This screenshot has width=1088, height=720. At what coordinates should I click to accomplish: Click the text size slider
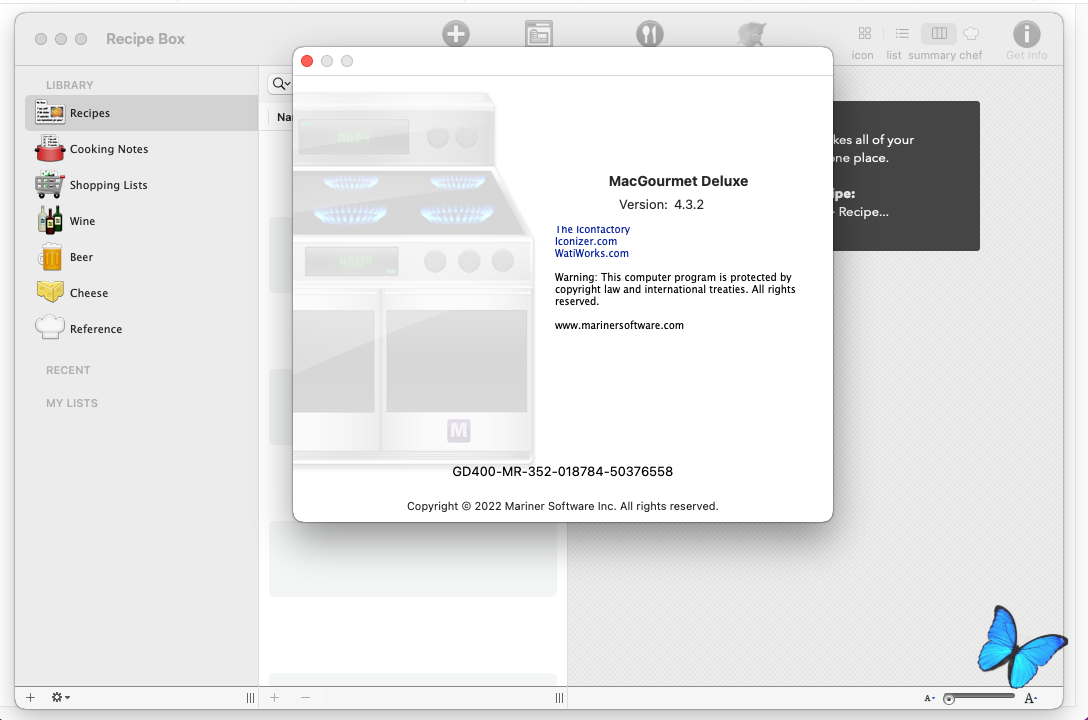point(979,698)
